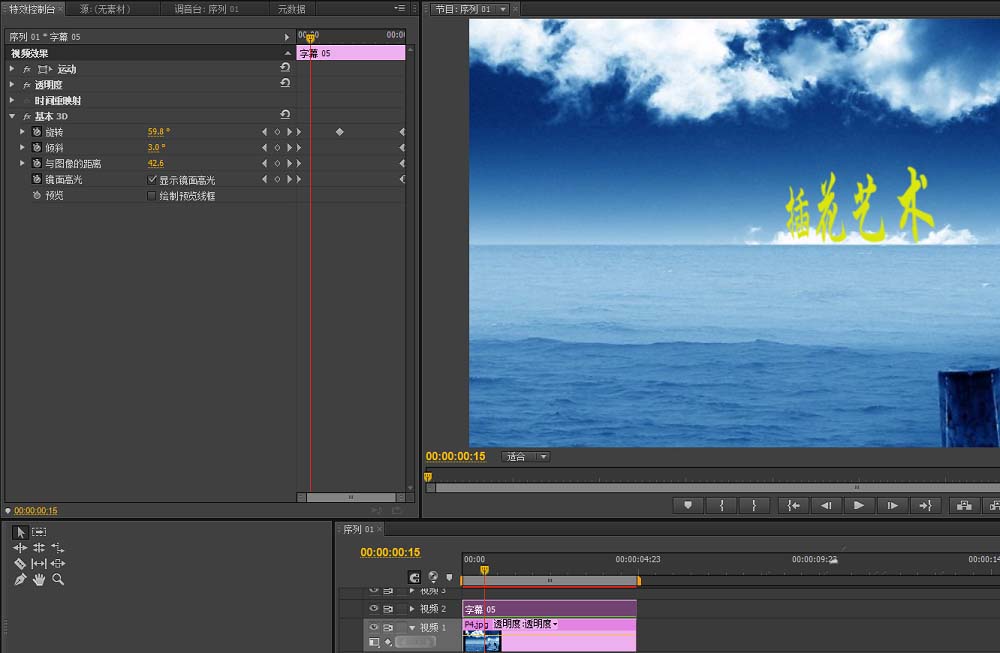Click the 字幕 05 clip on timeline
The image size is (1000, 653).
tap(548, 609)
